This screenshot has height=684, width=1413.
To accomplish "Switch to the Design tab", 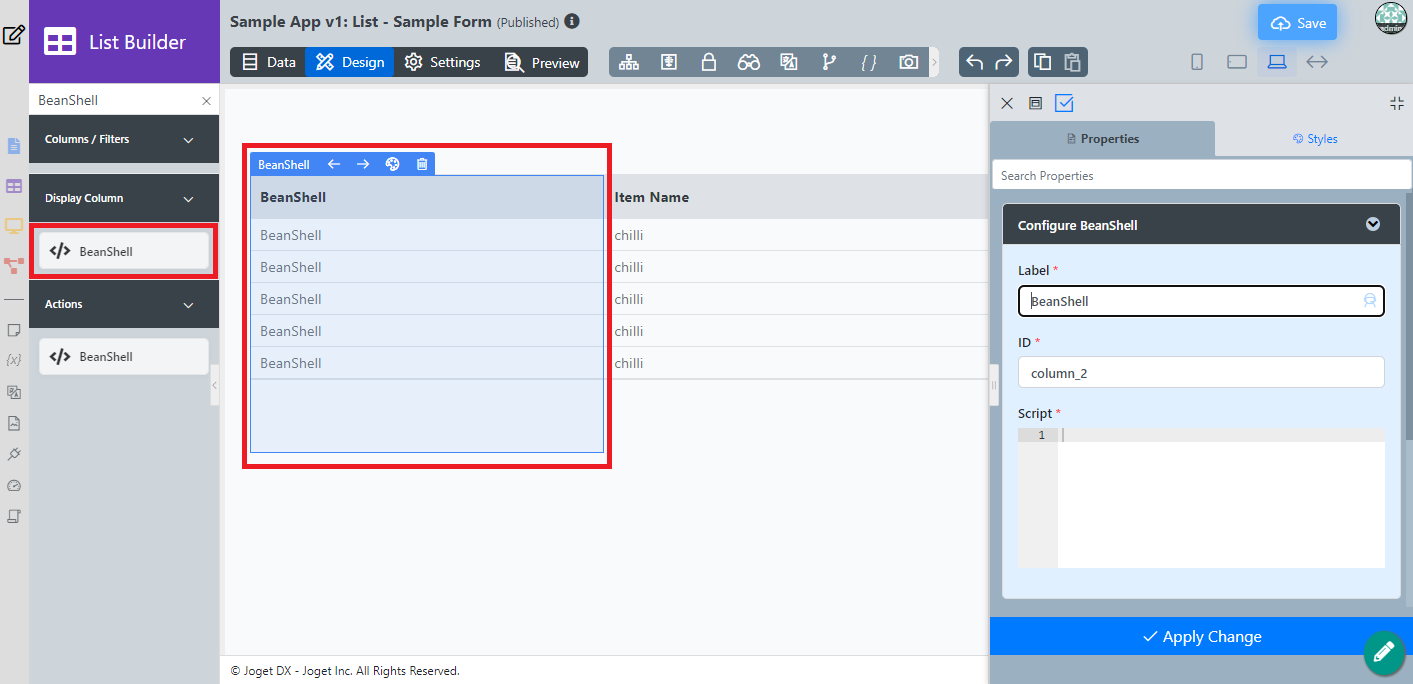I will pos(350,62).
